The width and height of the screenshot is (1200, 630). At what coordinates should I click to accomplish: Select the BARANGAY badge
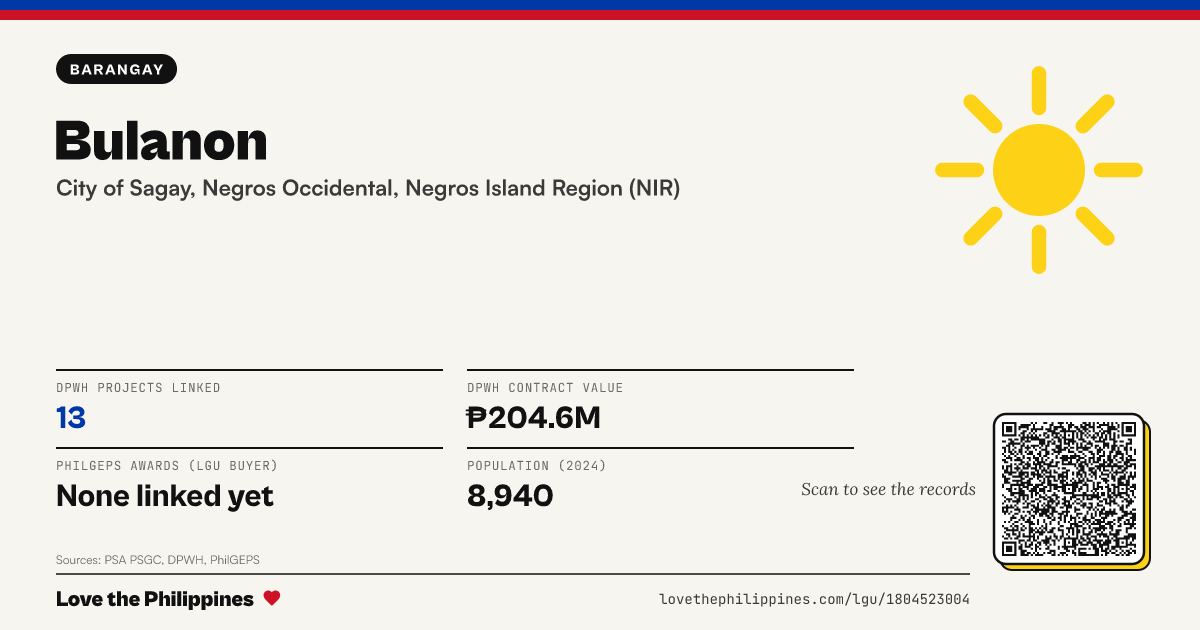pos(117,69)
